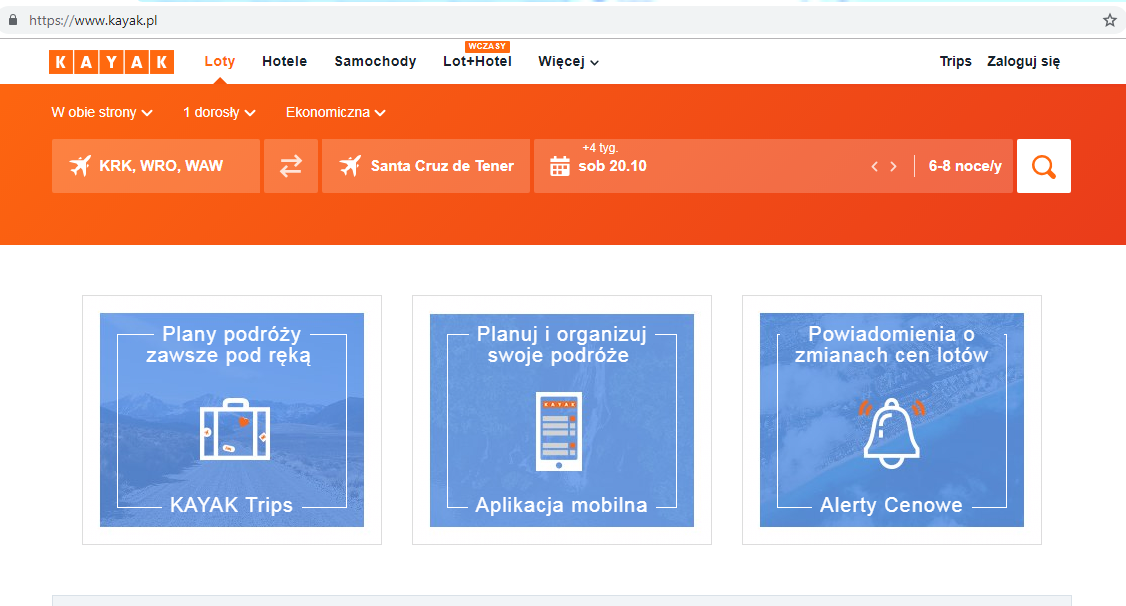Open the Trips link

(x=955, y=61)
